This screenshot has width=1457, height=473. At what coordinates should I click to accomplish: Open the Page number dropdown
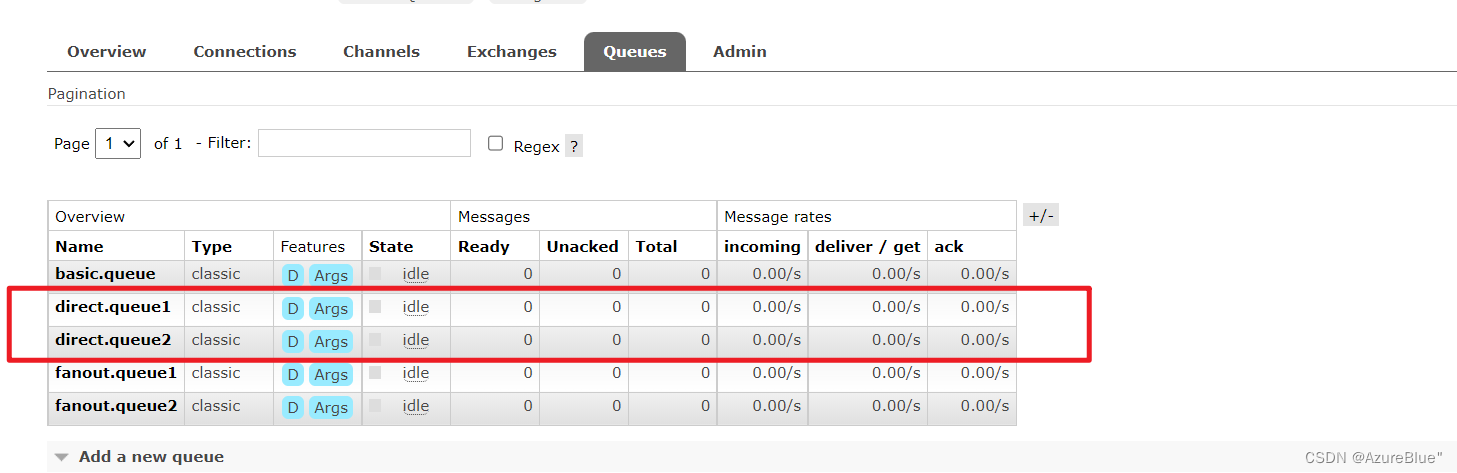pos(118,143)
